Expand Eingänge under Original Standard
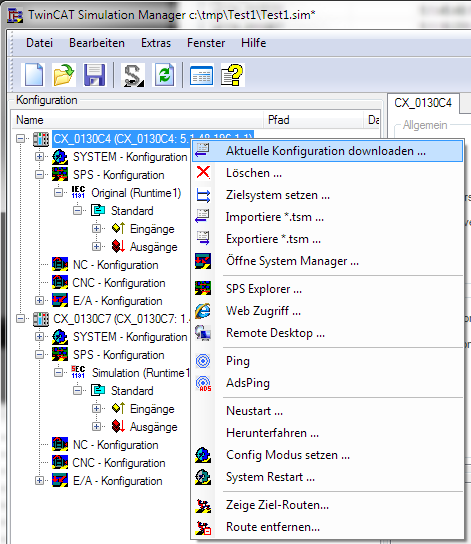 [96, 229]
